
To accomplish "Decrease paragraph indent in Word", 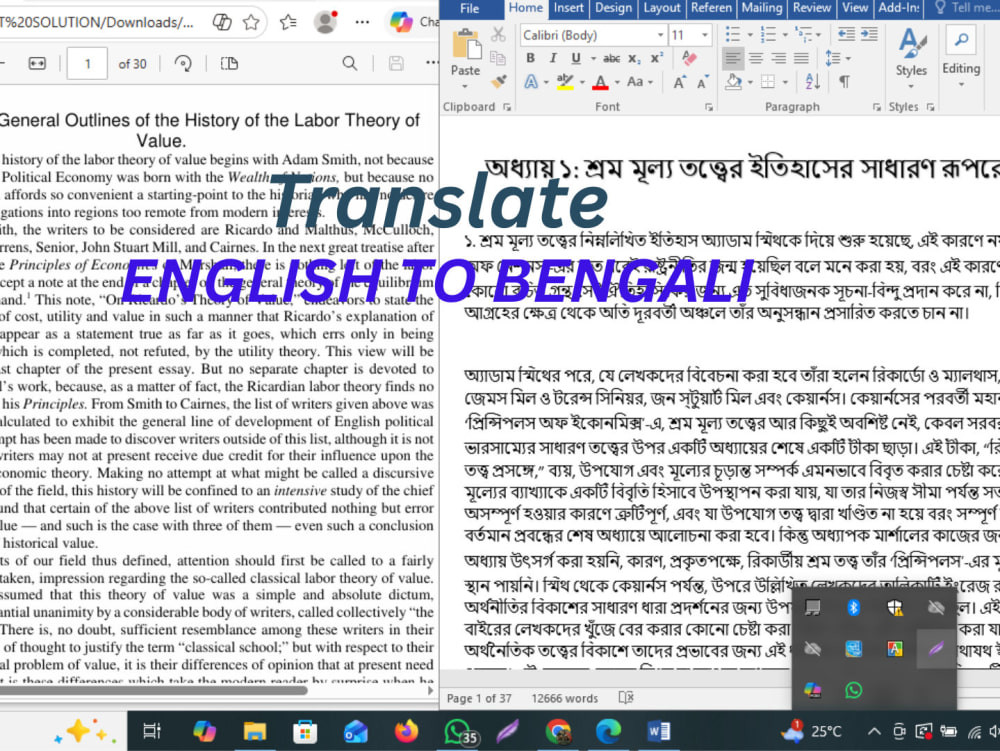I will click(846, 34).
